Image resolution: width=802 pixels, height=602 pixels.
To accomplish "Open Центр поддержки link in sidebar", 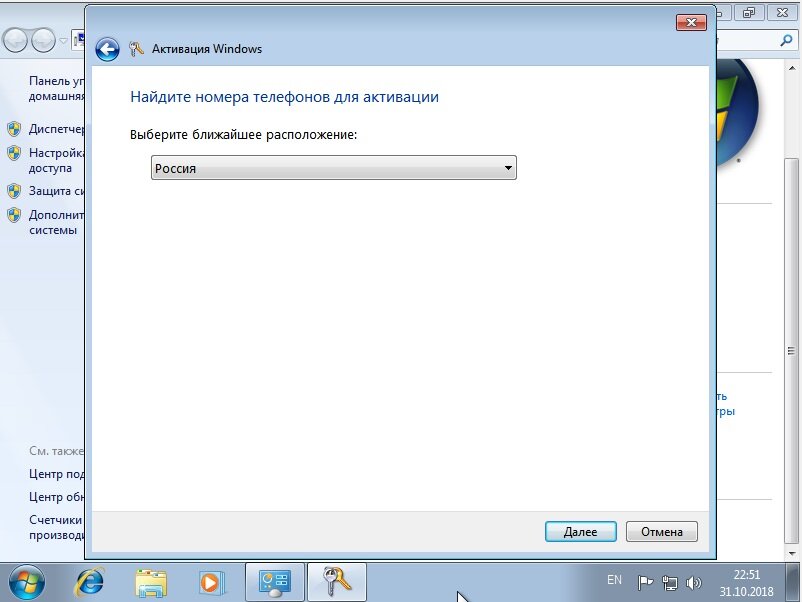I will [x=56, y=474].
